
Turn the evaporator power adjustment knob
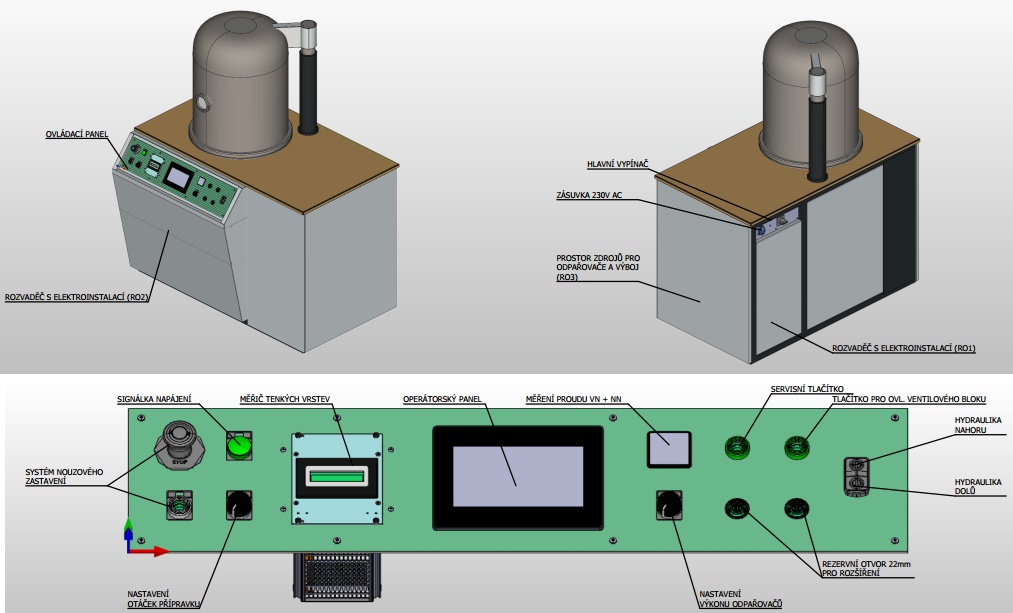(669, 505)
